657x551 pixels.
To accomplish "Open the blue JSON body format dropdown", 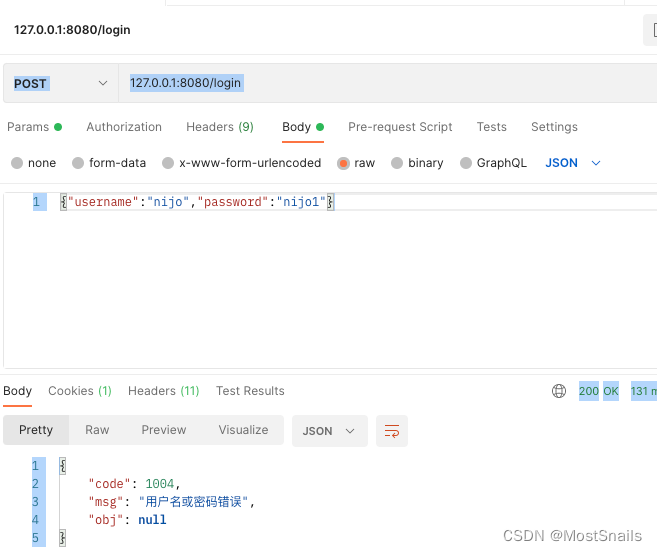I will (x=573, y=163).
